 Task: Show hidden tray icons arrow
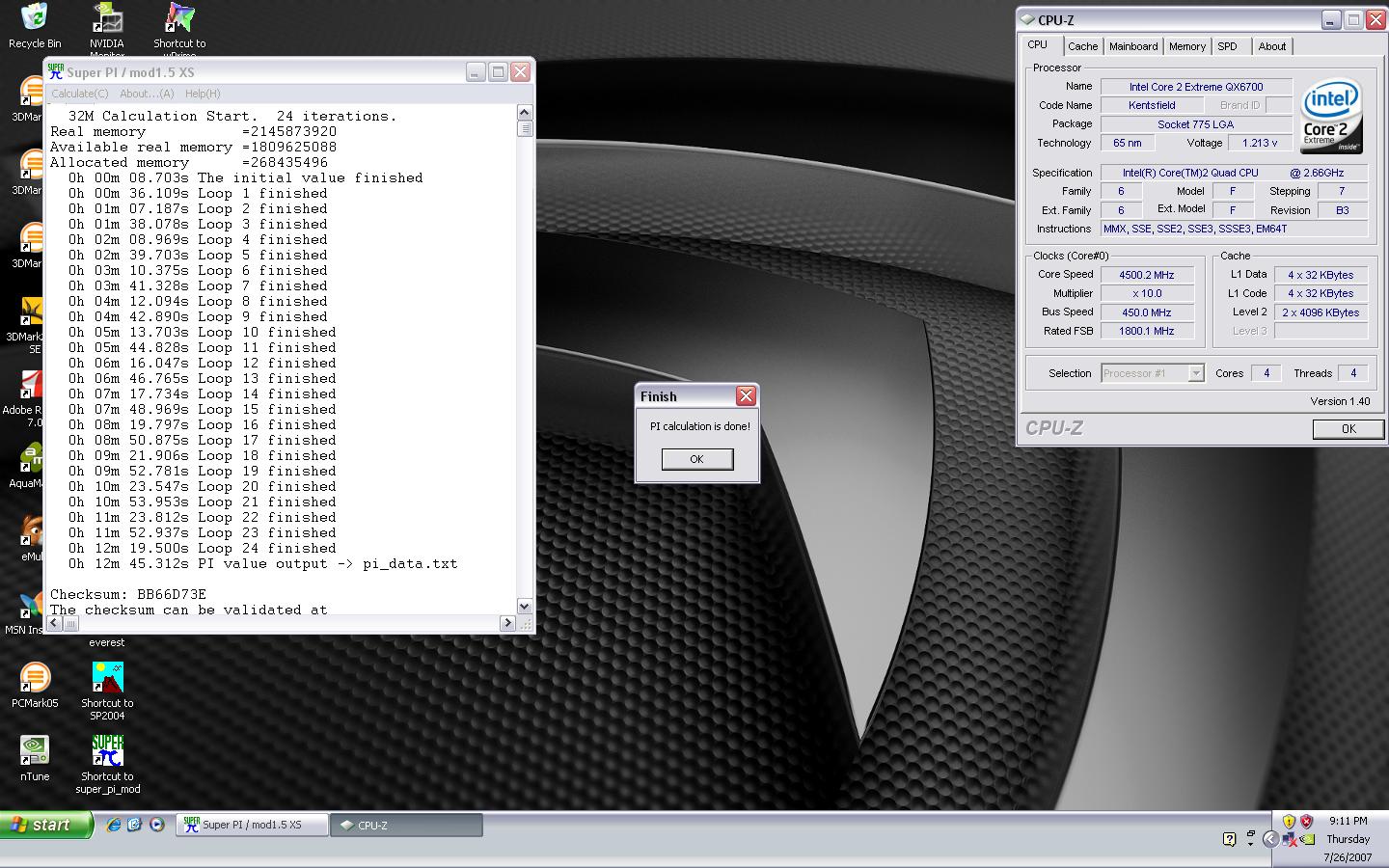click(1271, 839)
